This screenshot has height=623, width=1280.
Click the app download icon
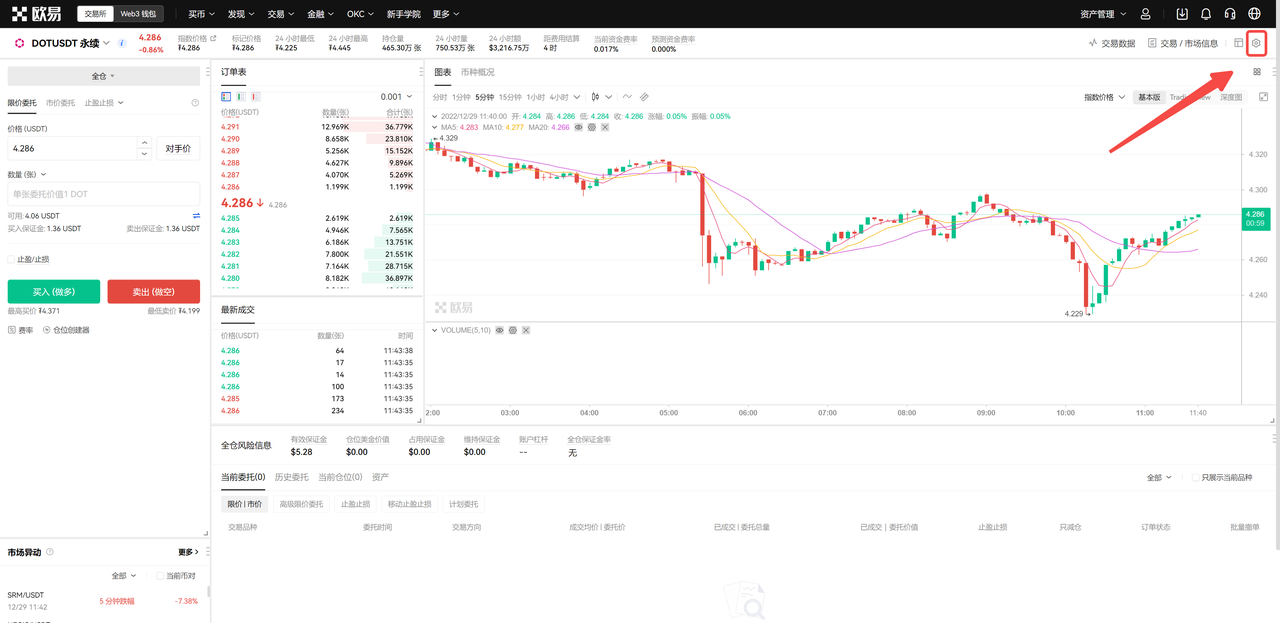[x=1182, y=14]
